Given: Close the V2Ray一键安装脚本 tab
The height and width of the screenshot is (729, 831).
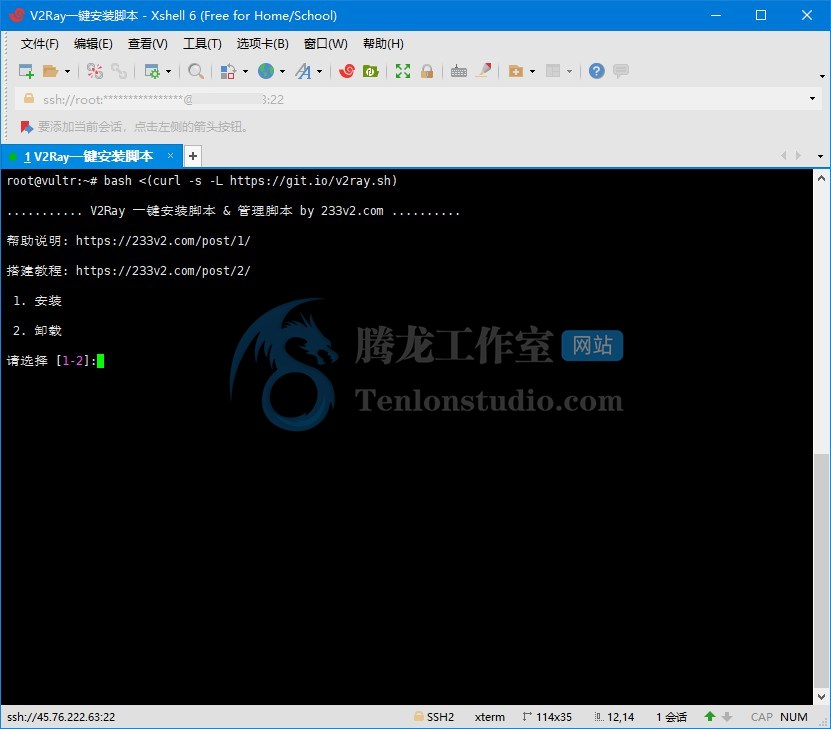Looking at the screenshot, I should pos(170,155).
